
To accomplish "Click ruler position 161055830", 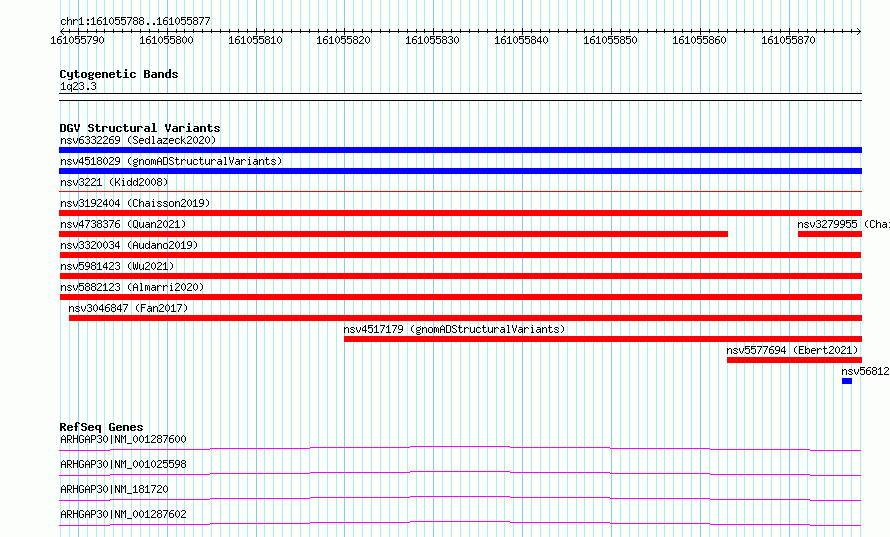I will pos(433,40).
